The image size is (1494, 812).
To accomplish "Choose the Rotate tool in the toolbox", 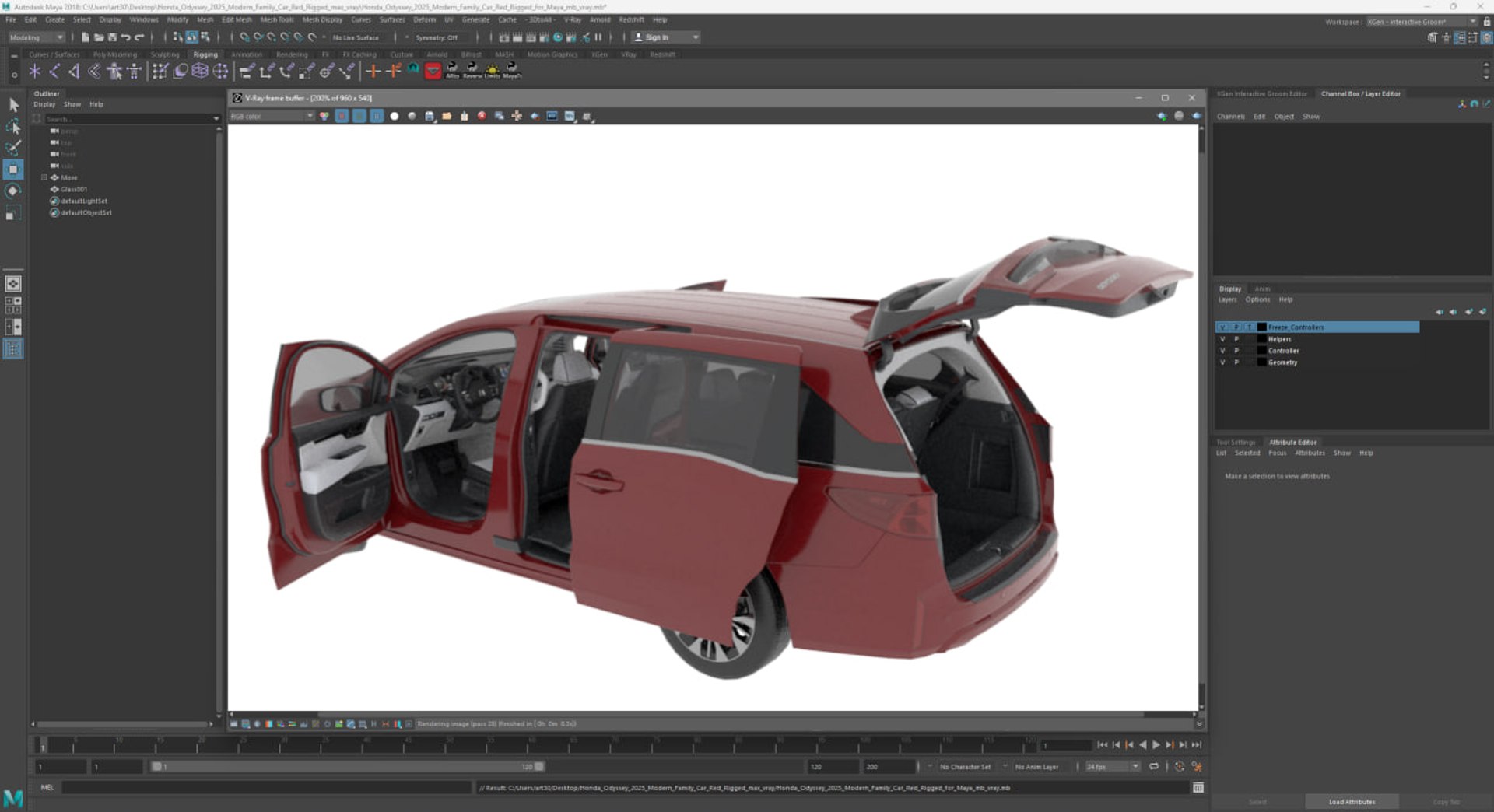I will 13,191.
